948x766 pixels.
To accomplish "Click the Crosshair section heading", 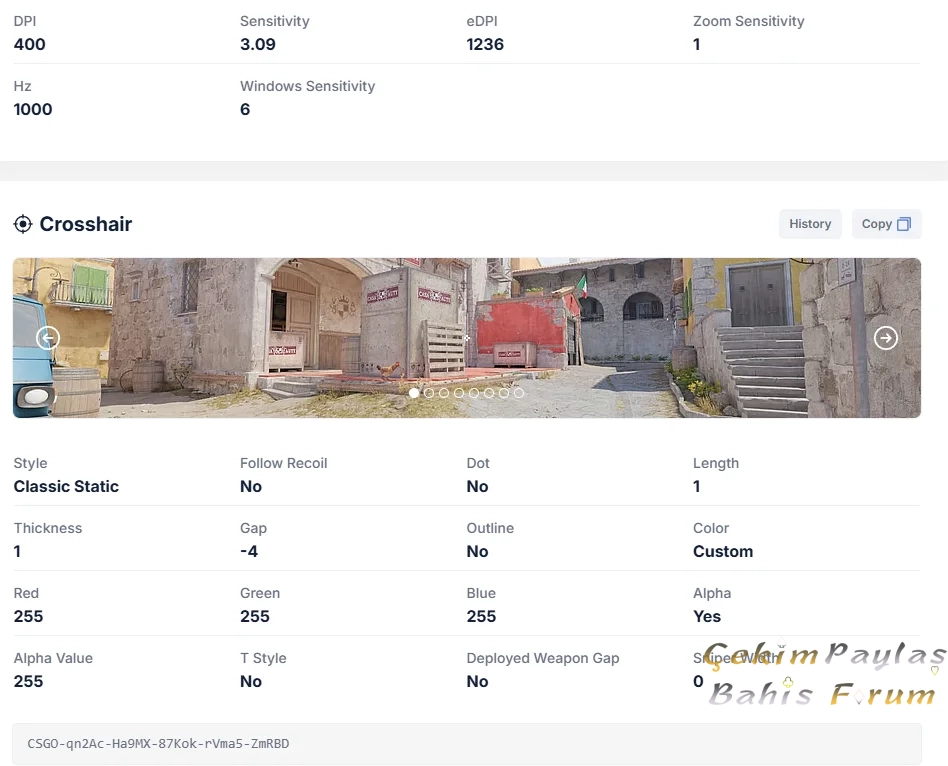I will click(86, 224).
